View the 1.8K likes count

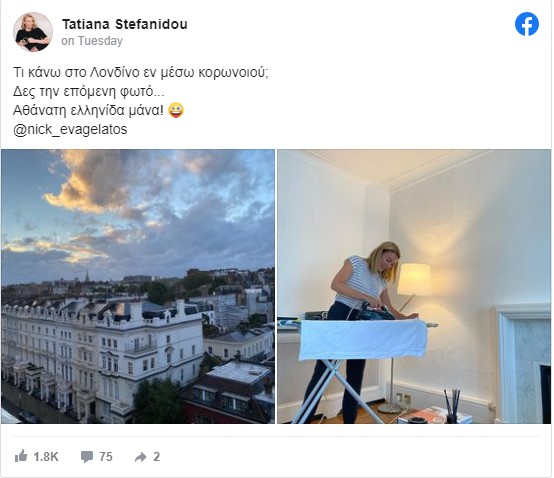46,457
